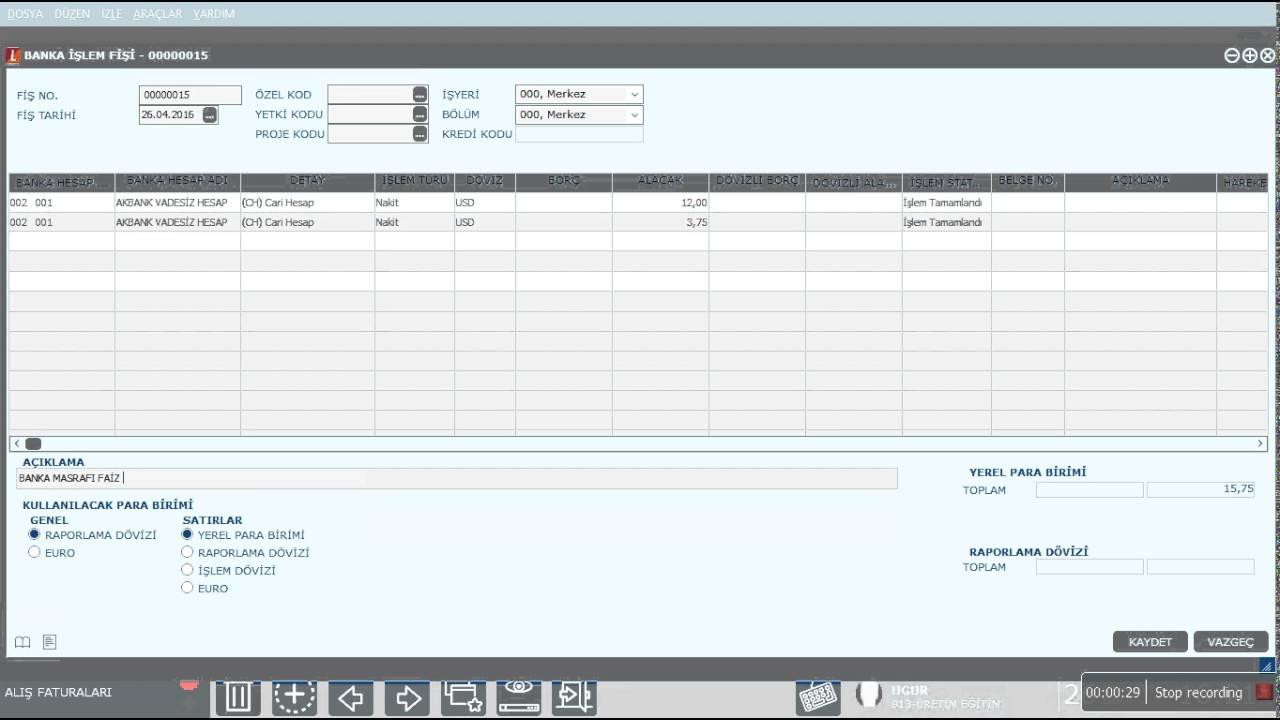Open the Dosya menu
Image resolution: width=1280 pixels, height=720 pixels.
click(26, 14)
